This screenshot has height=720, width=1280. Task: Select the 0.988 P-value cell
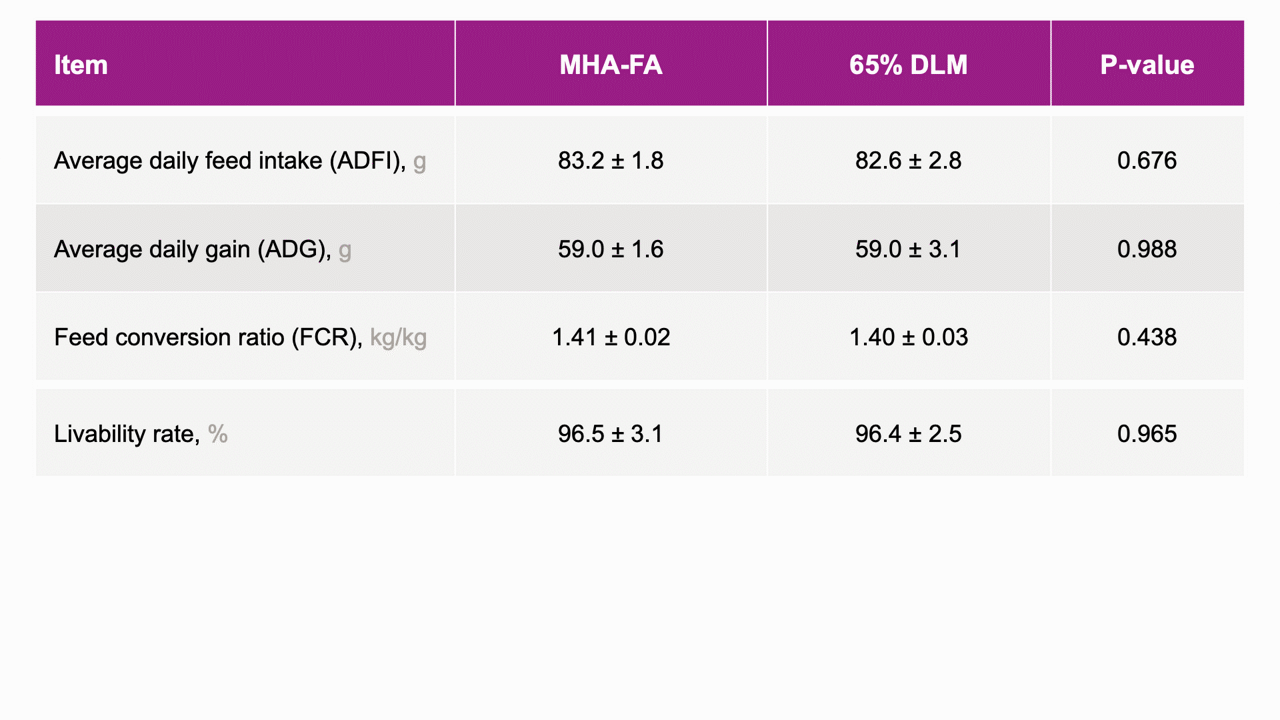click(x=1148, y=248)
